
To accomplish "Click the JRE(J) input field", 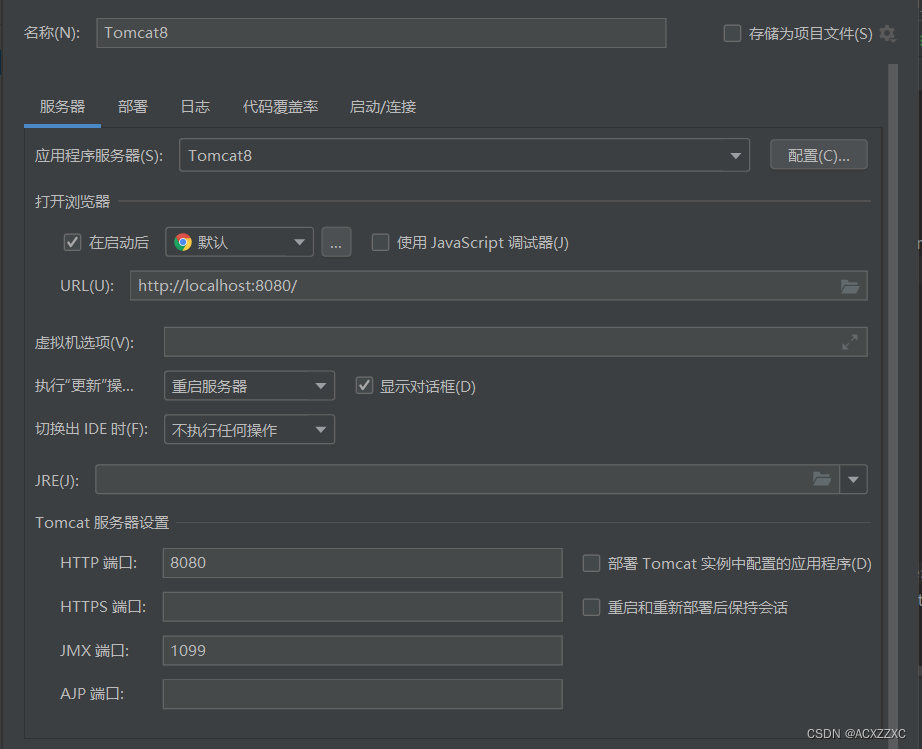I will click(x=467, y=479).
